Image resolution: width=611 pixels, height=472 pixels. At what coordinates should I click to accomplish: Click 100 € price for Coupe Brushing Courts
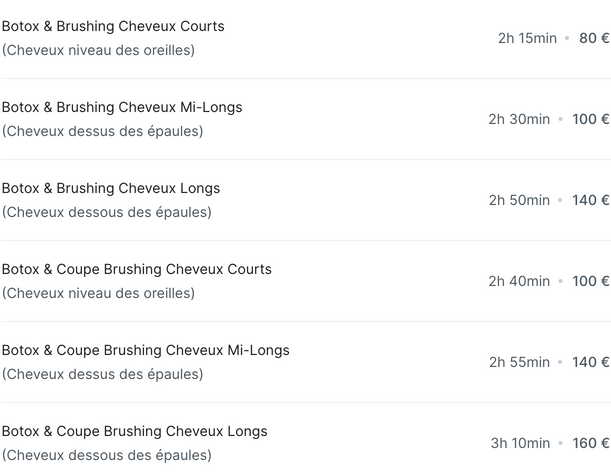pos(590,281)
